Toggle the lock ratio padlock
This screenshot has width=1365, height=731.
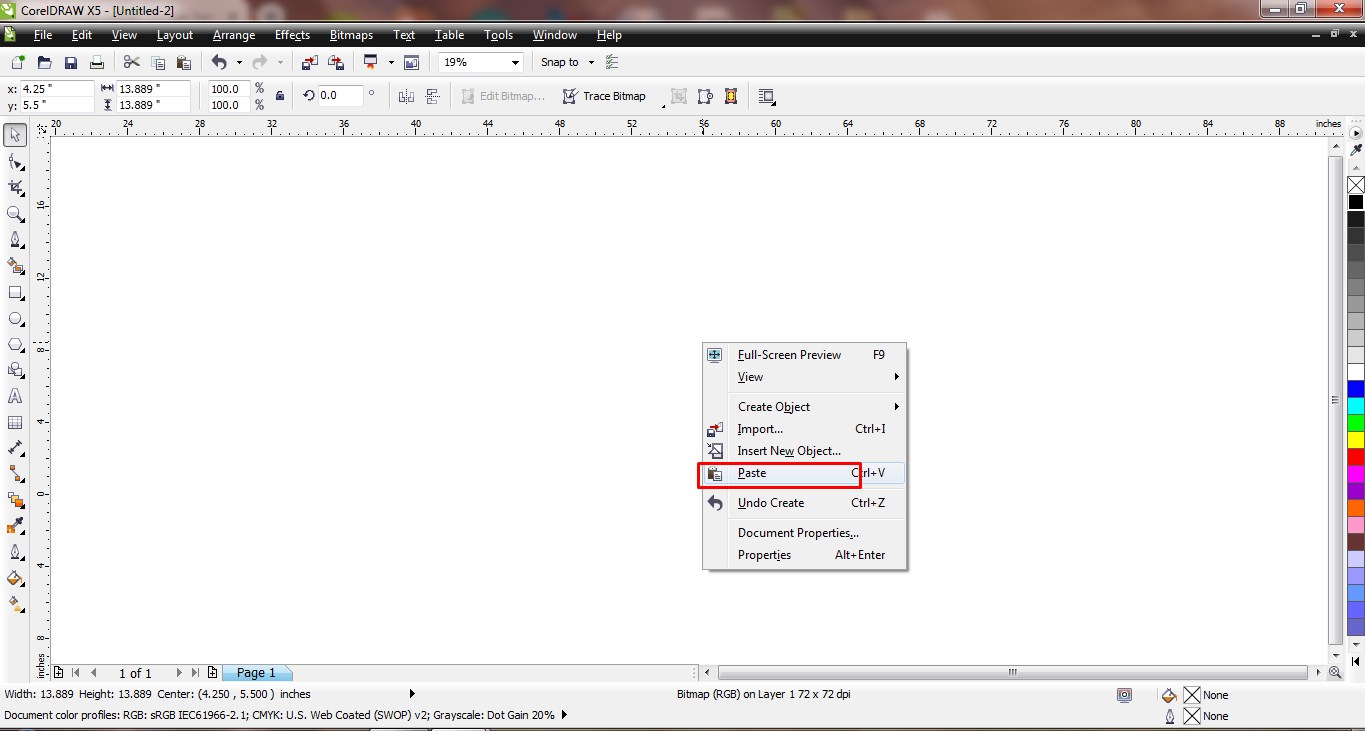[280, 96]
